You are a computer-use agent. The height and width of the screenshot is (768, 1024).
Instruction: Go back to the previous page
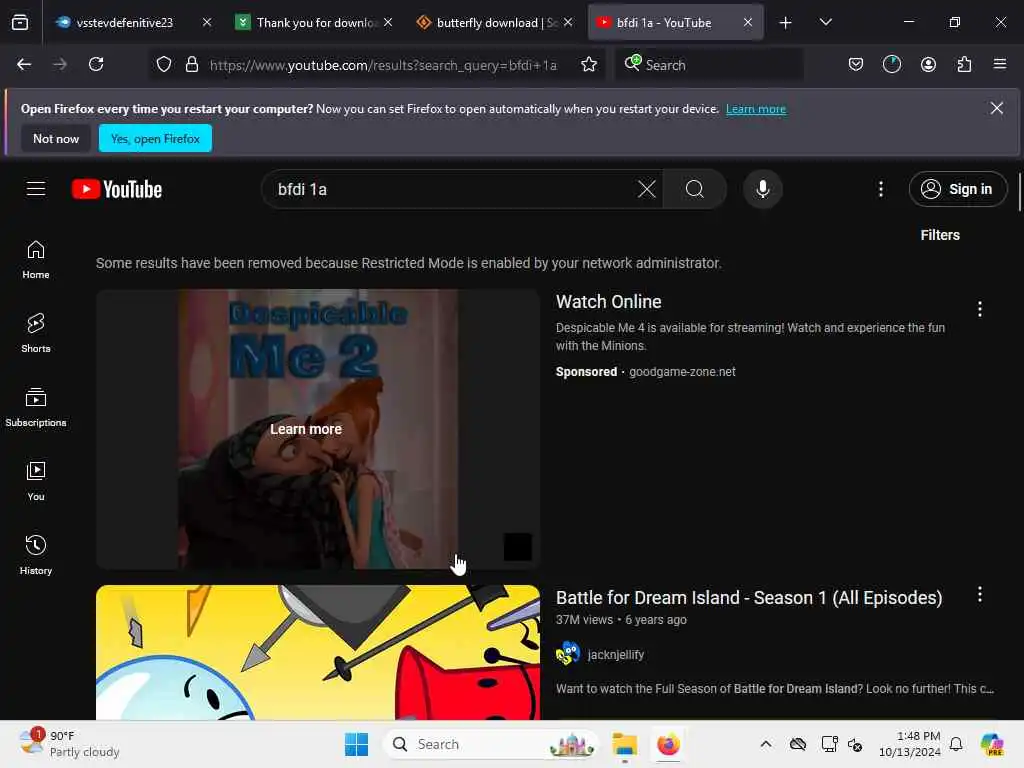click(x=24, y=64)
